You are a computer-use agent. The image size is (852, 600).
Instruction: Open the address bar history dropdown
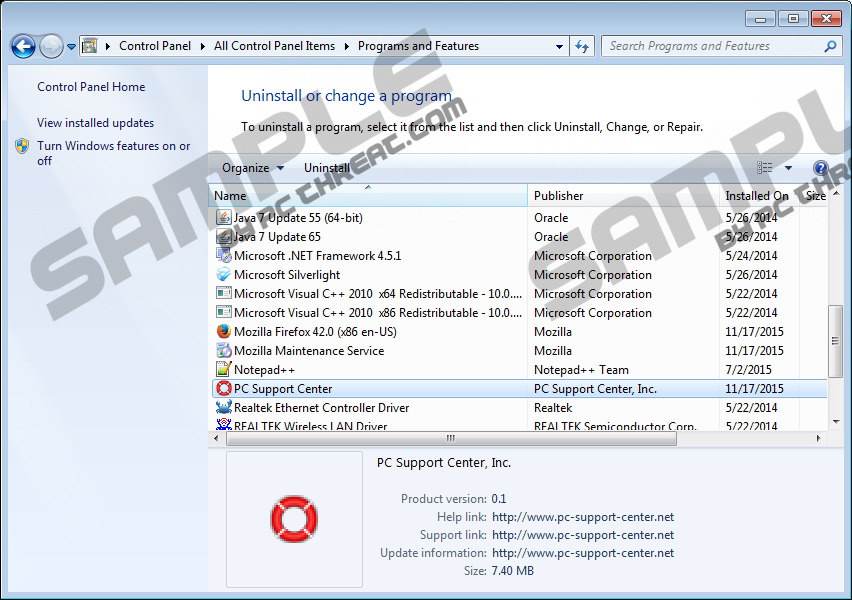(x=559, y=46)
